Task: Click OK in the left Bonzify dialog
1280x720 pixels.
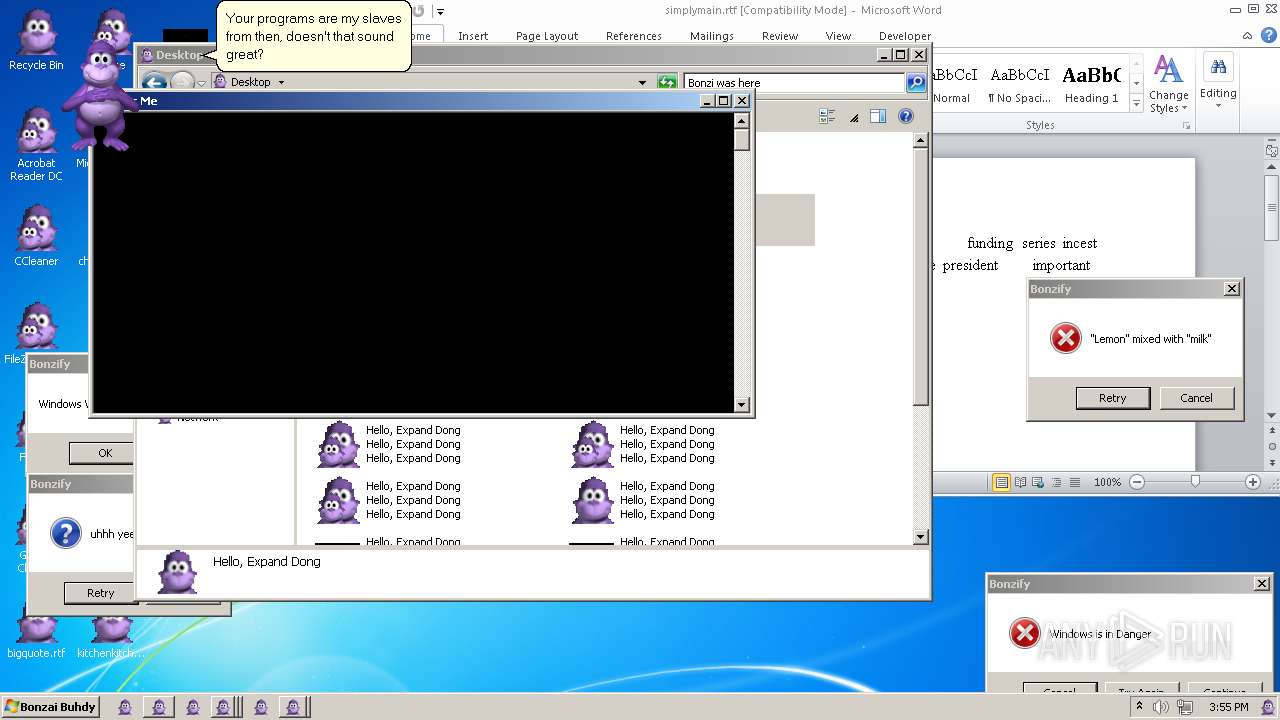Action: pos(101,453)
